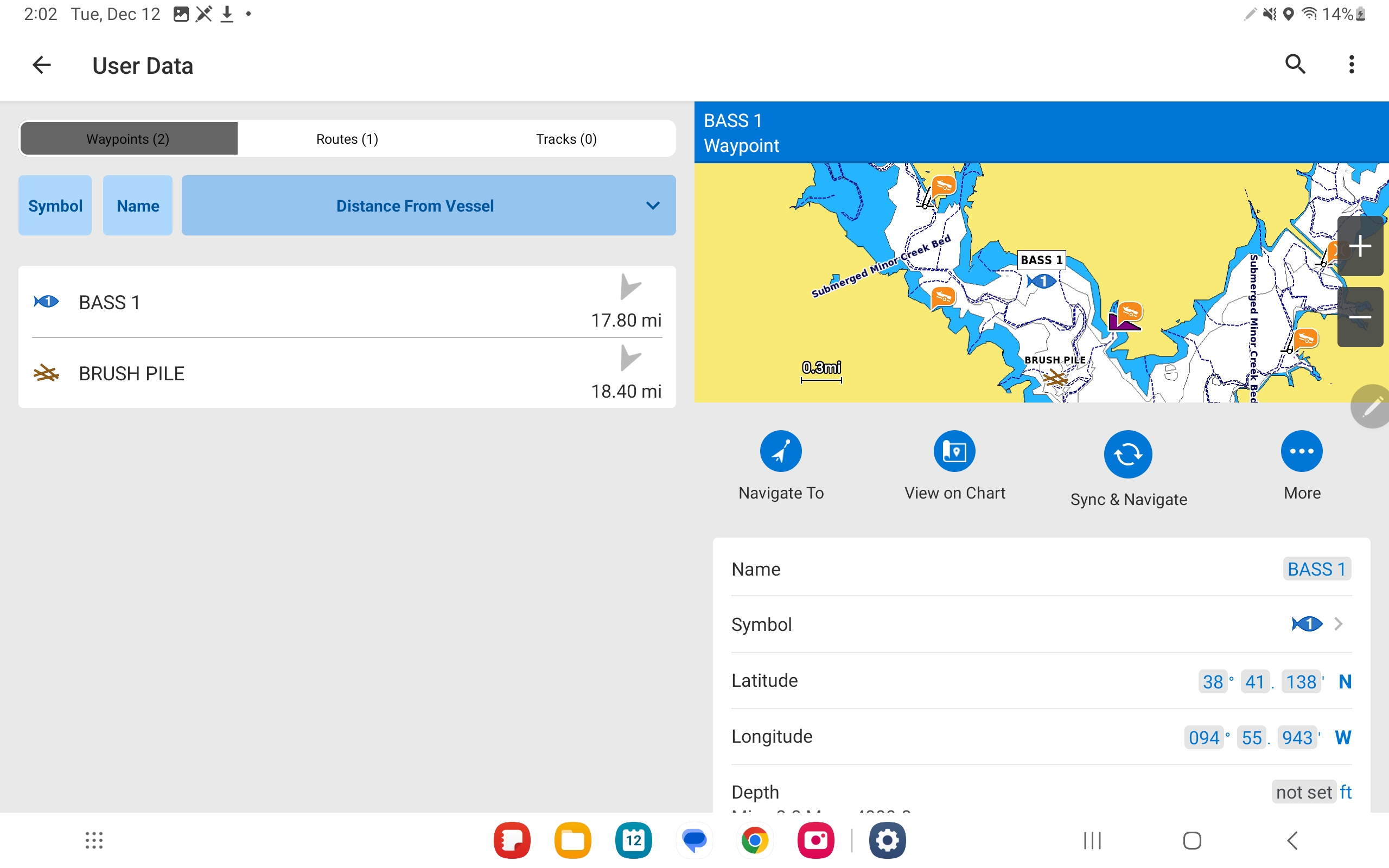Tap the Navigate To icon
This screenshot has width=1389, height=868.
click(x=781, y=451)
